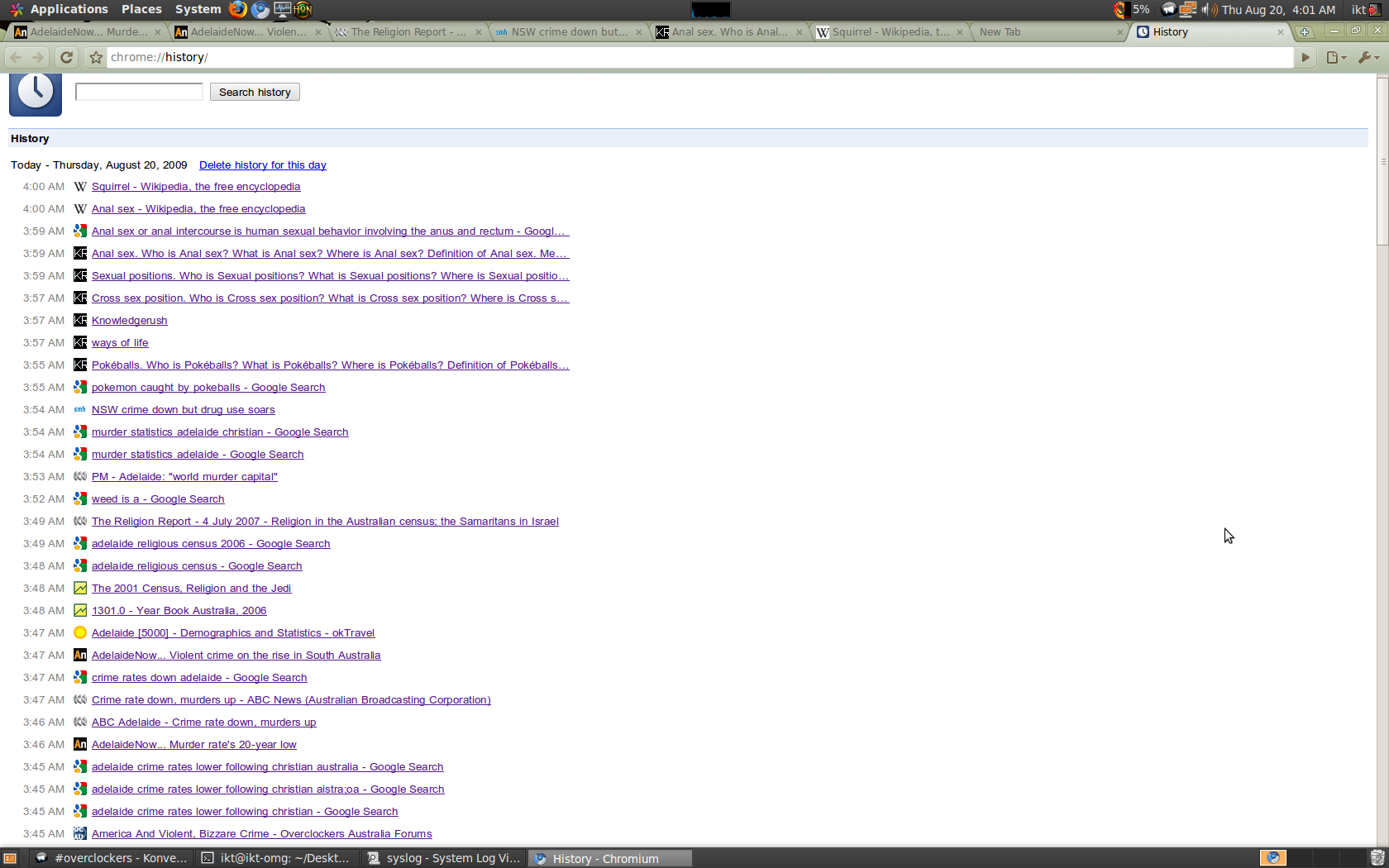Focus the history search text field

pyautogui.click(x=139, y=92)
